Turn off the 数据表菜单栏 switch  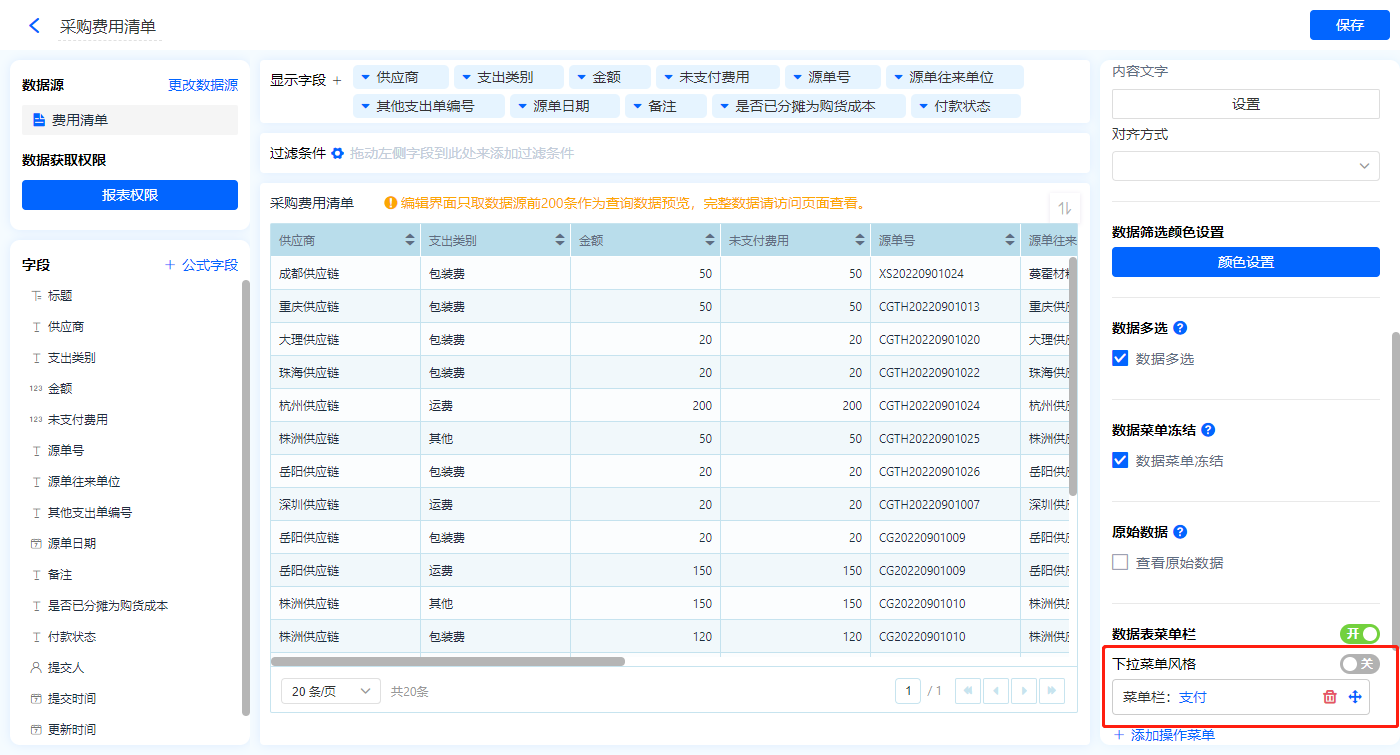1359,634
